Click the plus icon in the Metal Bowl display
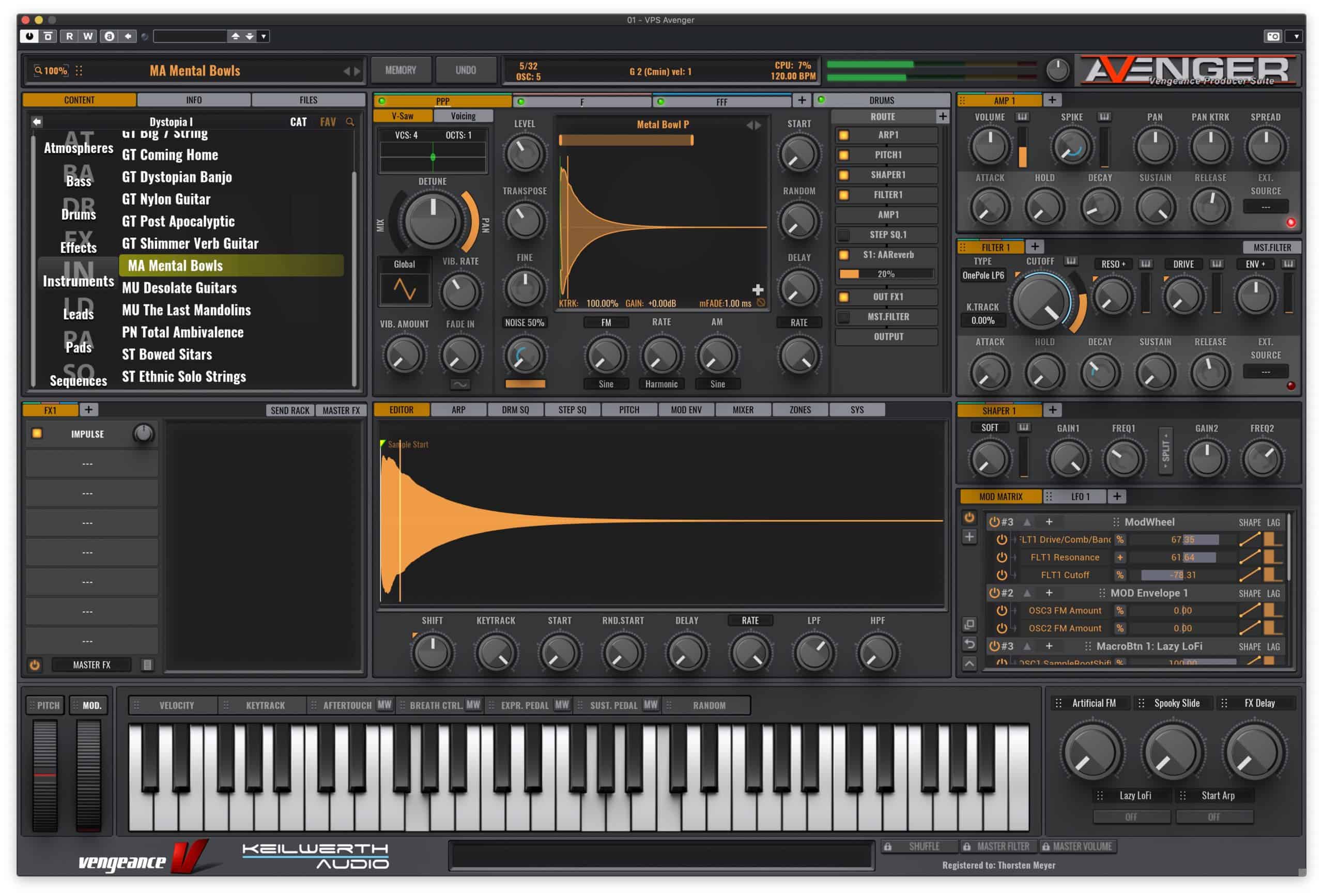 pyautogui.click(x=758, y=290)
